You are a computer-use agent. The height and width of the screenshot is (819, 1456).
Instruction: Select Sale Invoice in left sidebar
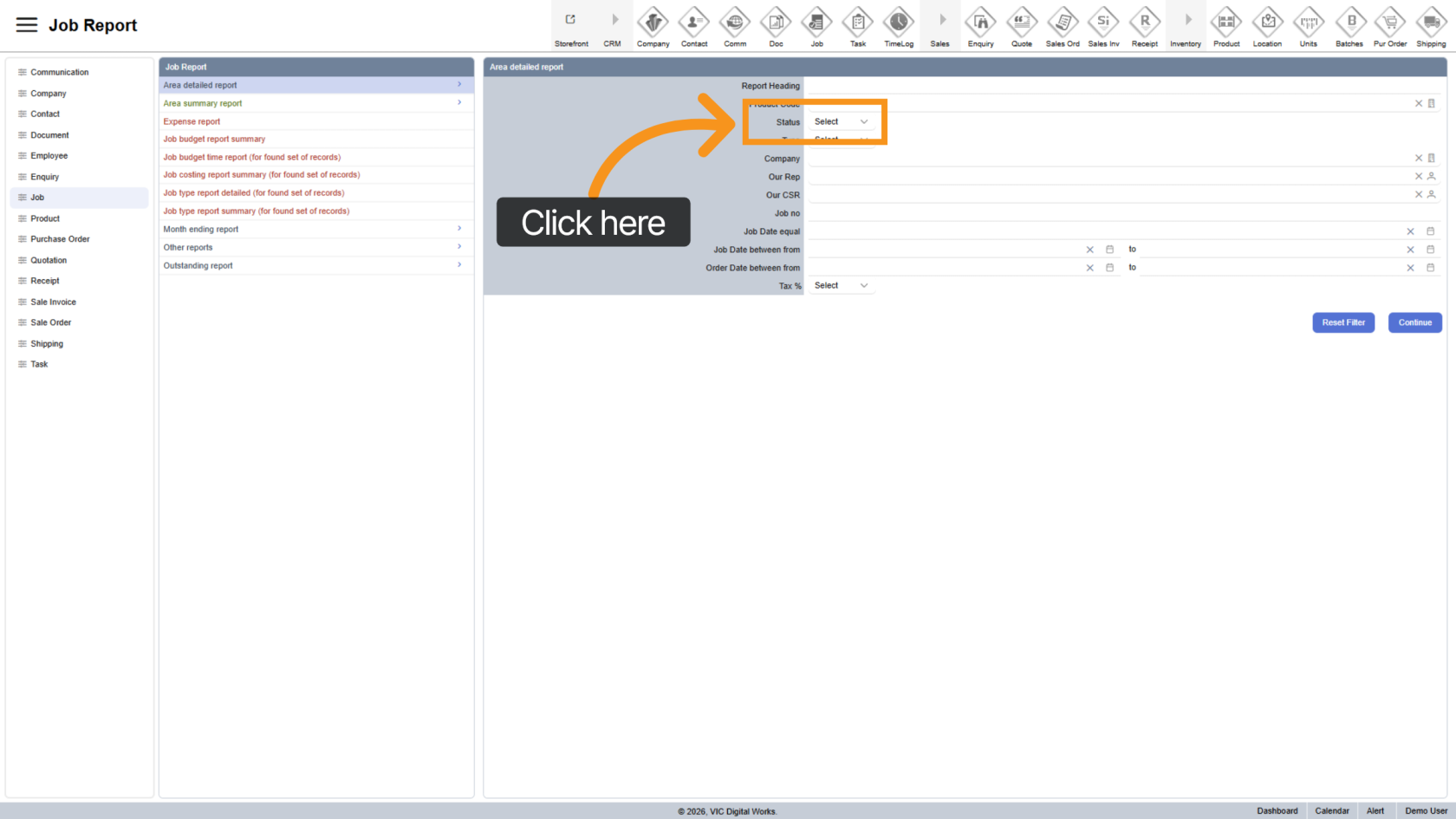[x=53, y=302]
